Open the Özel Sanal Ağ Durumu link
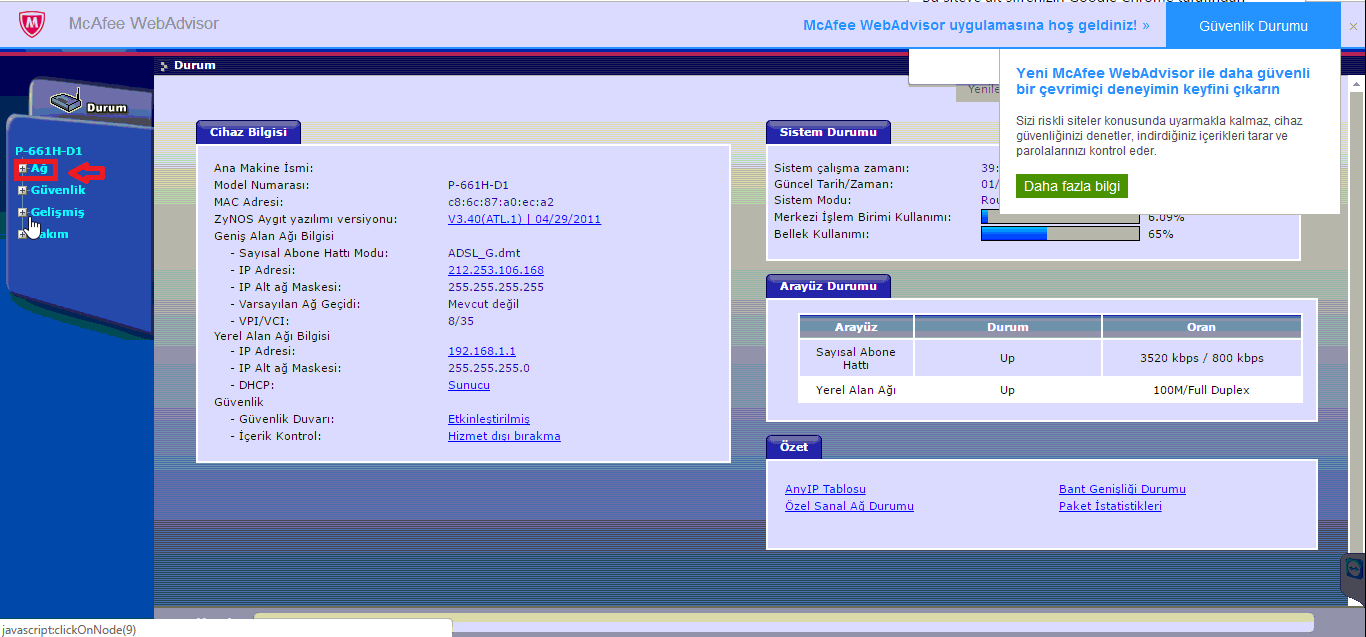 coord(849,506)
